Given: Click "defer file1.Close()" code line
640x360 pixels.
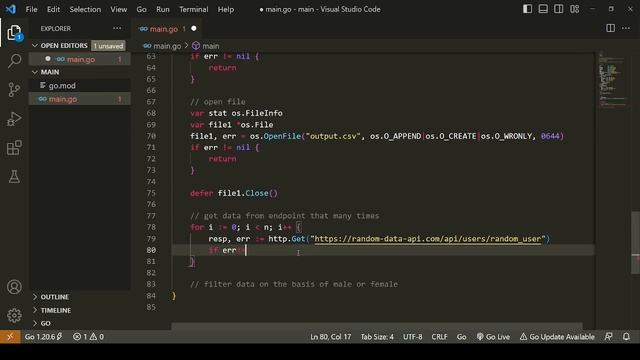Looking at the screenshot, I should click(x=233, y=193).
